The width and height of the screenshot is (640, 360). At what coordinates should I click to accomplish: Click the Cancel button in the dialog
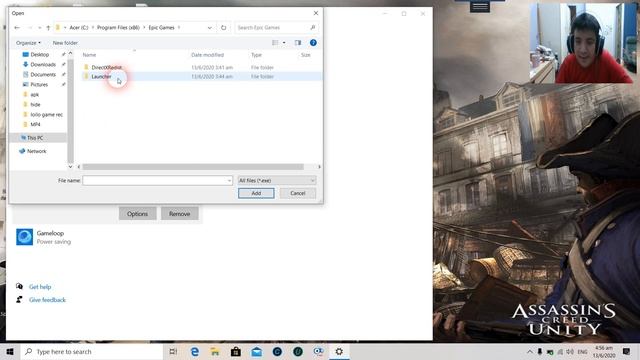[x=298, y=193]
